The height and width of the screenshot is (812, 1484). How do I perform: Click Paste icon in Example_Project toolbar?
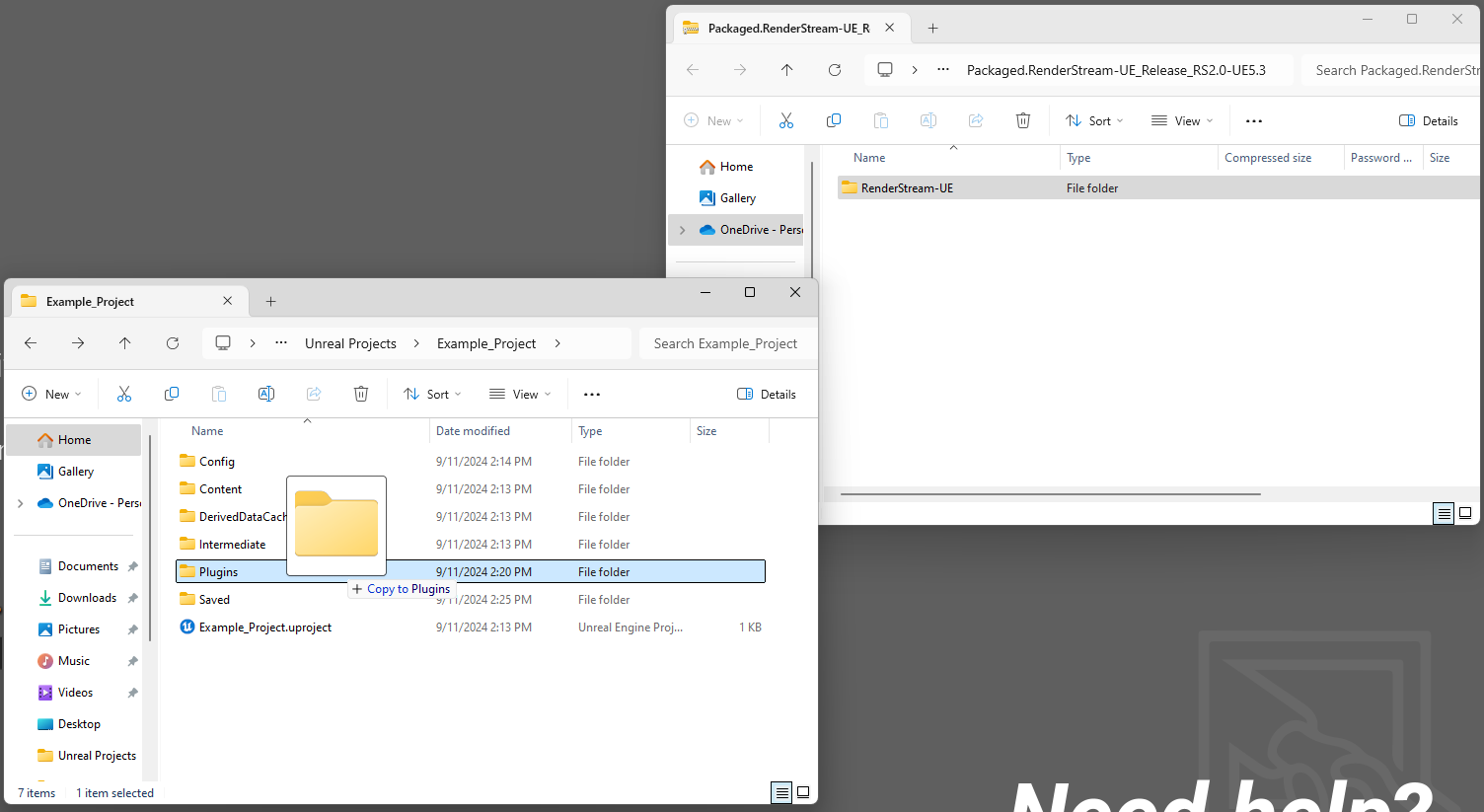coord(219,394)
